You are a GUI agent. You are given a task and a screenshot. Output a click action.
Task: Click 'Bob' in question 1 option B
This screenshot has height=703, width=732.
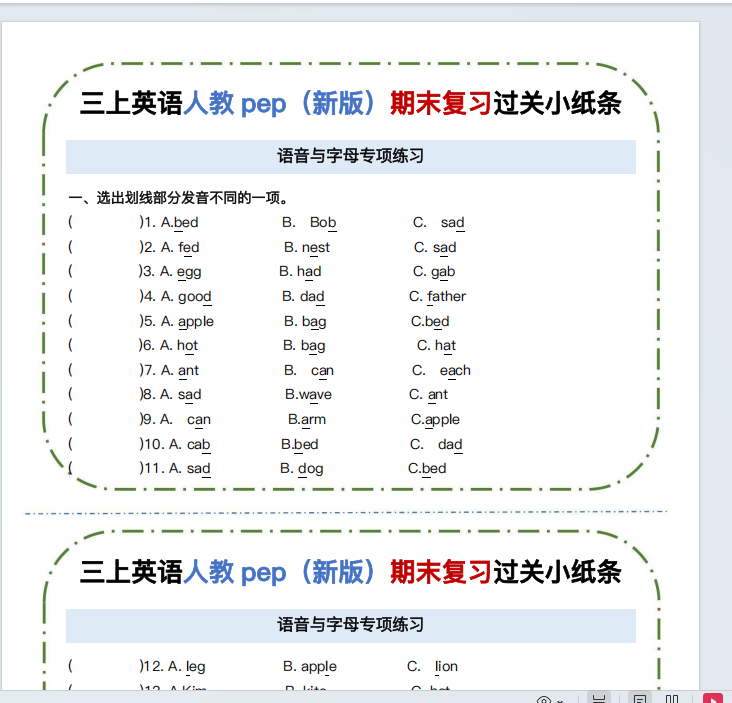(323, 223)
